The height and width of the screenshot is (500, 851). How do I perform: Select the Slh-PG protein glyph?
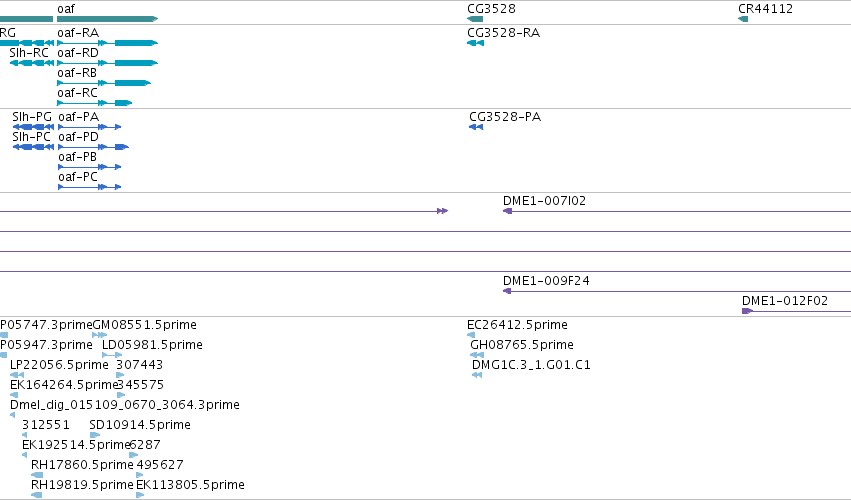[33, 127]
